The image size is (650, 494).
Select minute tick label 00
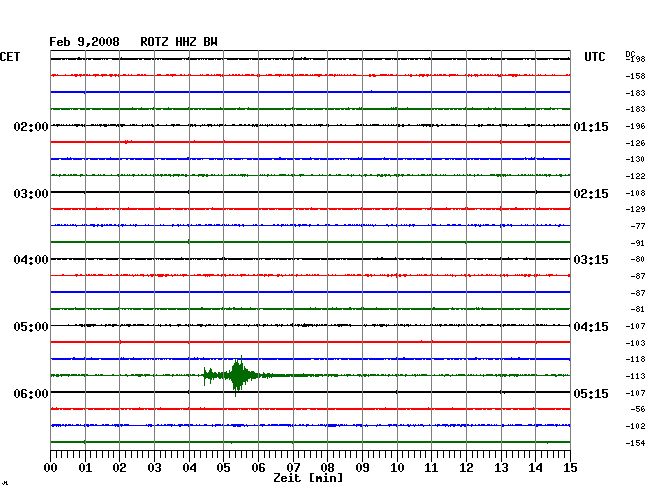(x=51, y=468)
